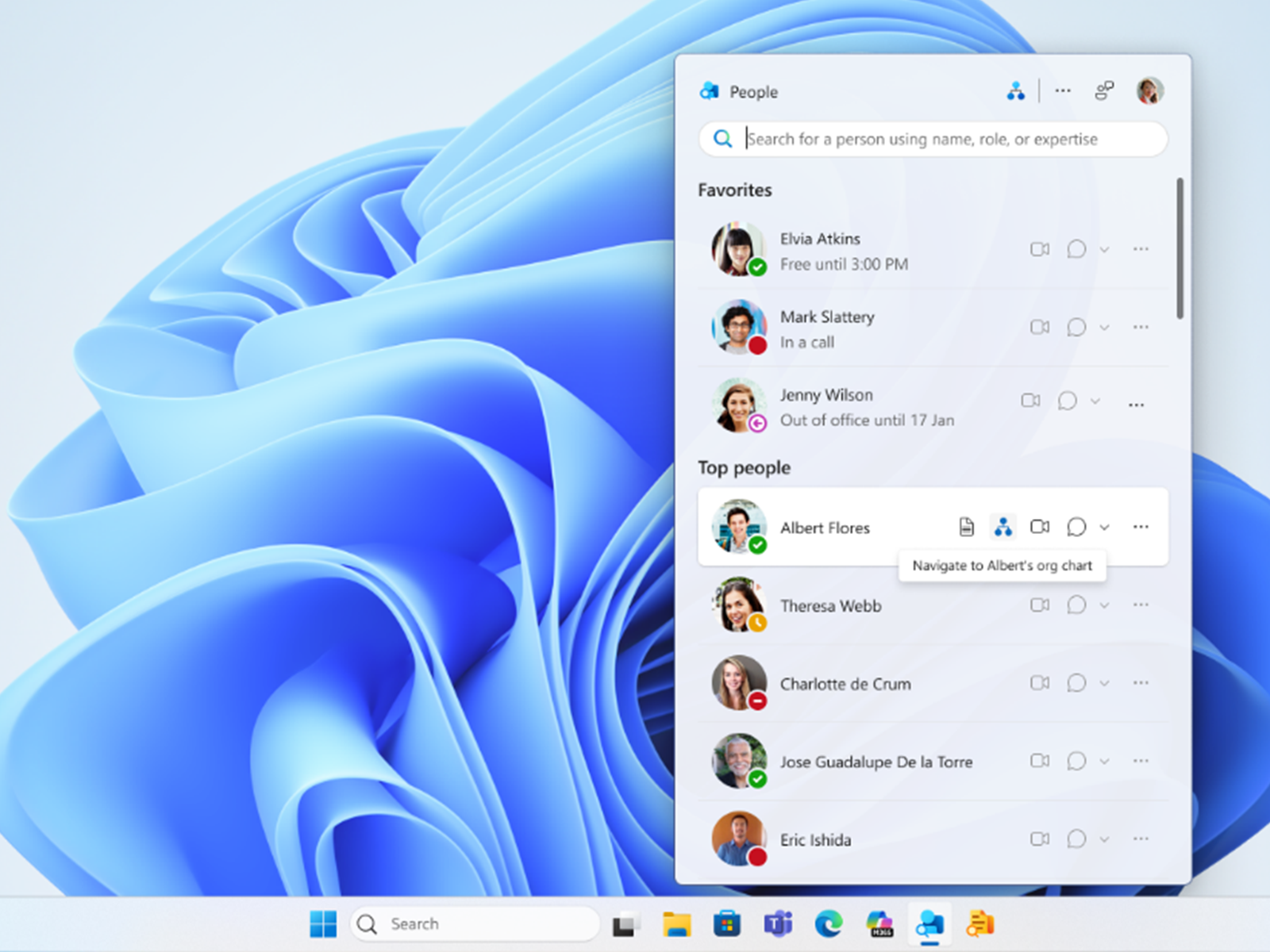
Task: Open a chat with Mark Slattery
Action: 1076,327
